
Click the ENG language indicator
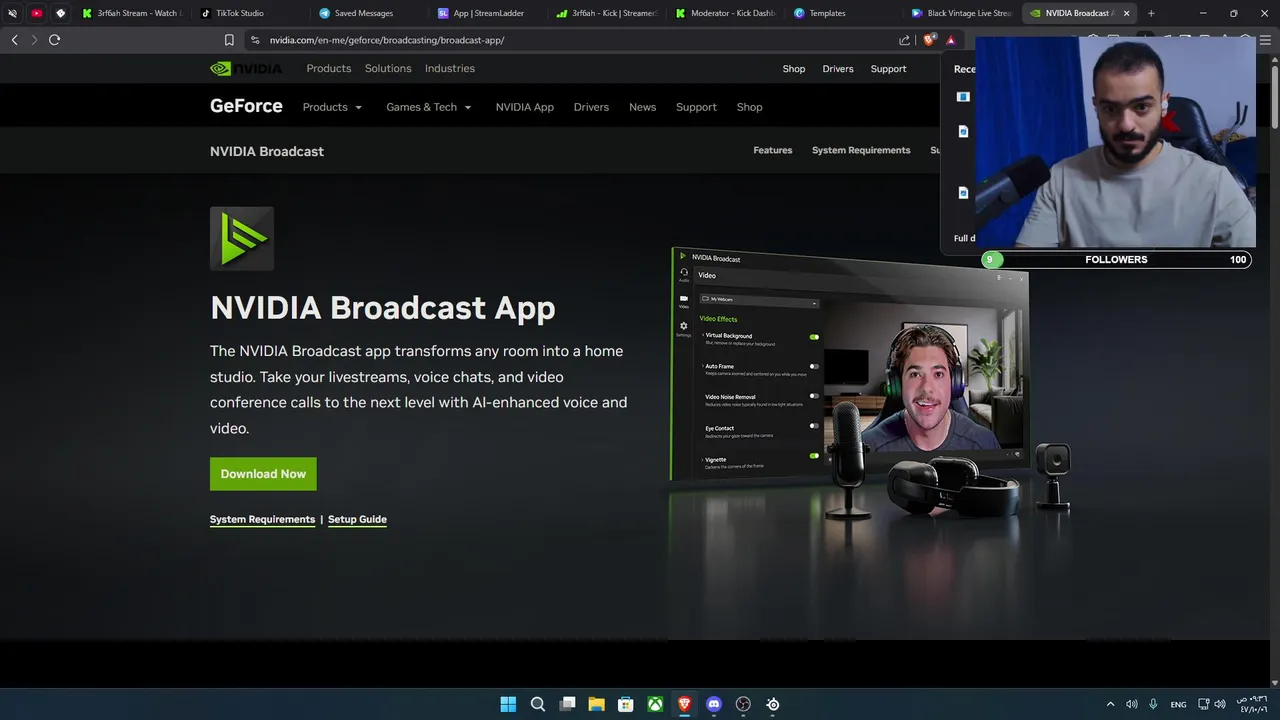[x=1178, y=704]
